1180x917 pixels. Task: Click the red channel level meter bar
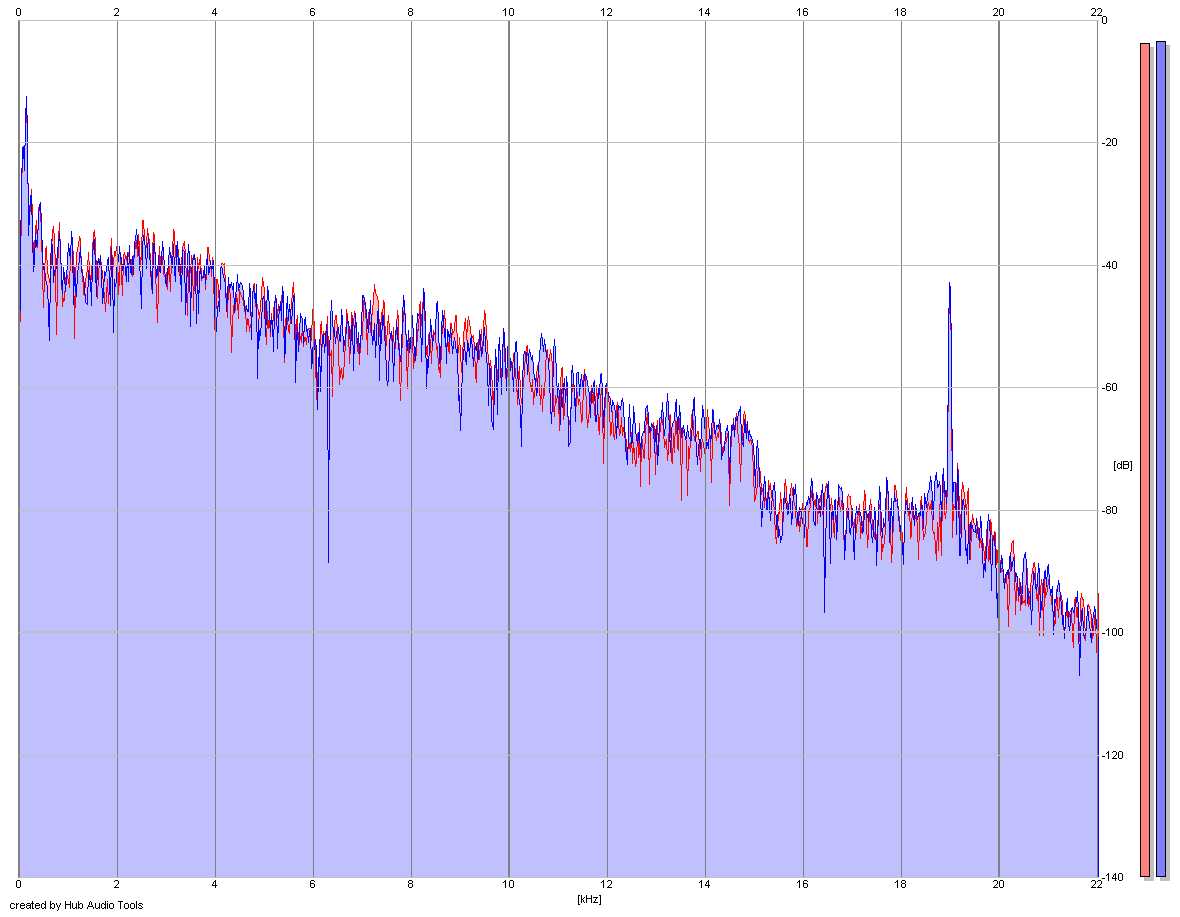(x=1145, y=460)
